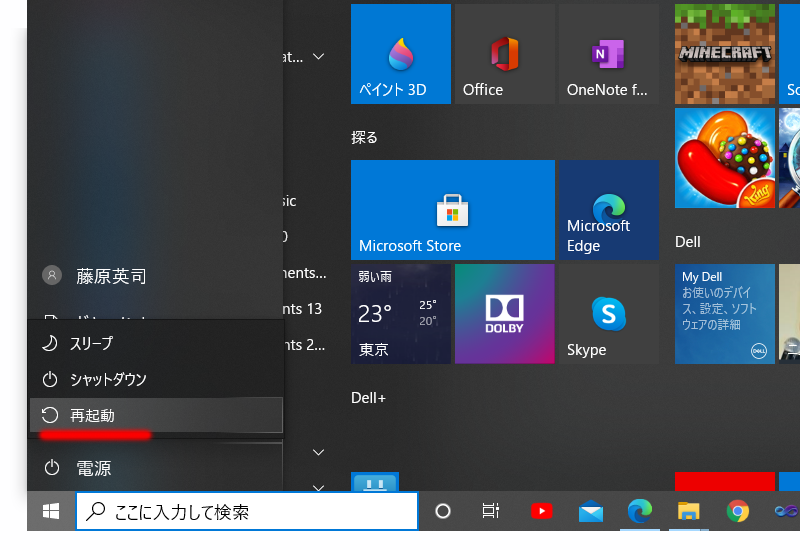Launch the Microsoft Edge tile
This screenshot has width=800, height=550.
point(609,210)
